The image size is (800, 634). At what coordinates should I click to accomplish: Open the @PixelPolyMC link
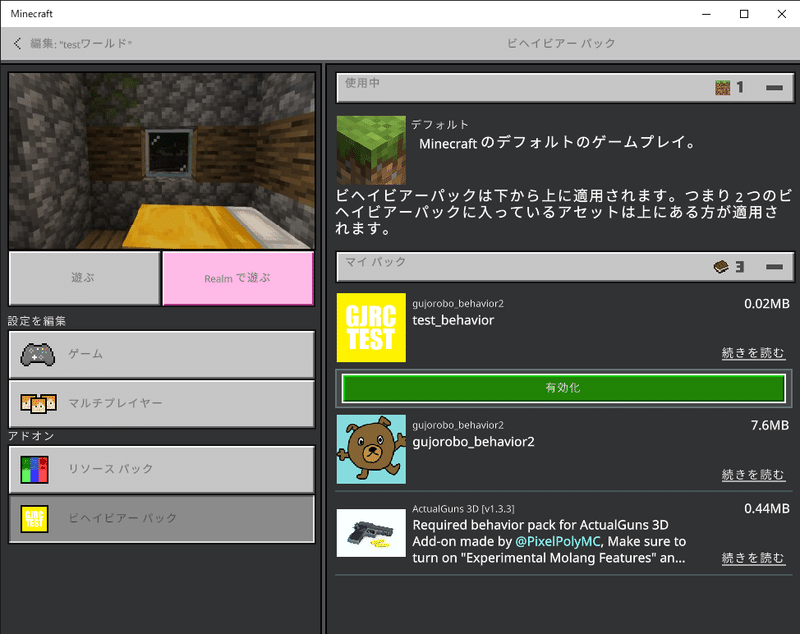pyautogui.click(x=558, y=542)
